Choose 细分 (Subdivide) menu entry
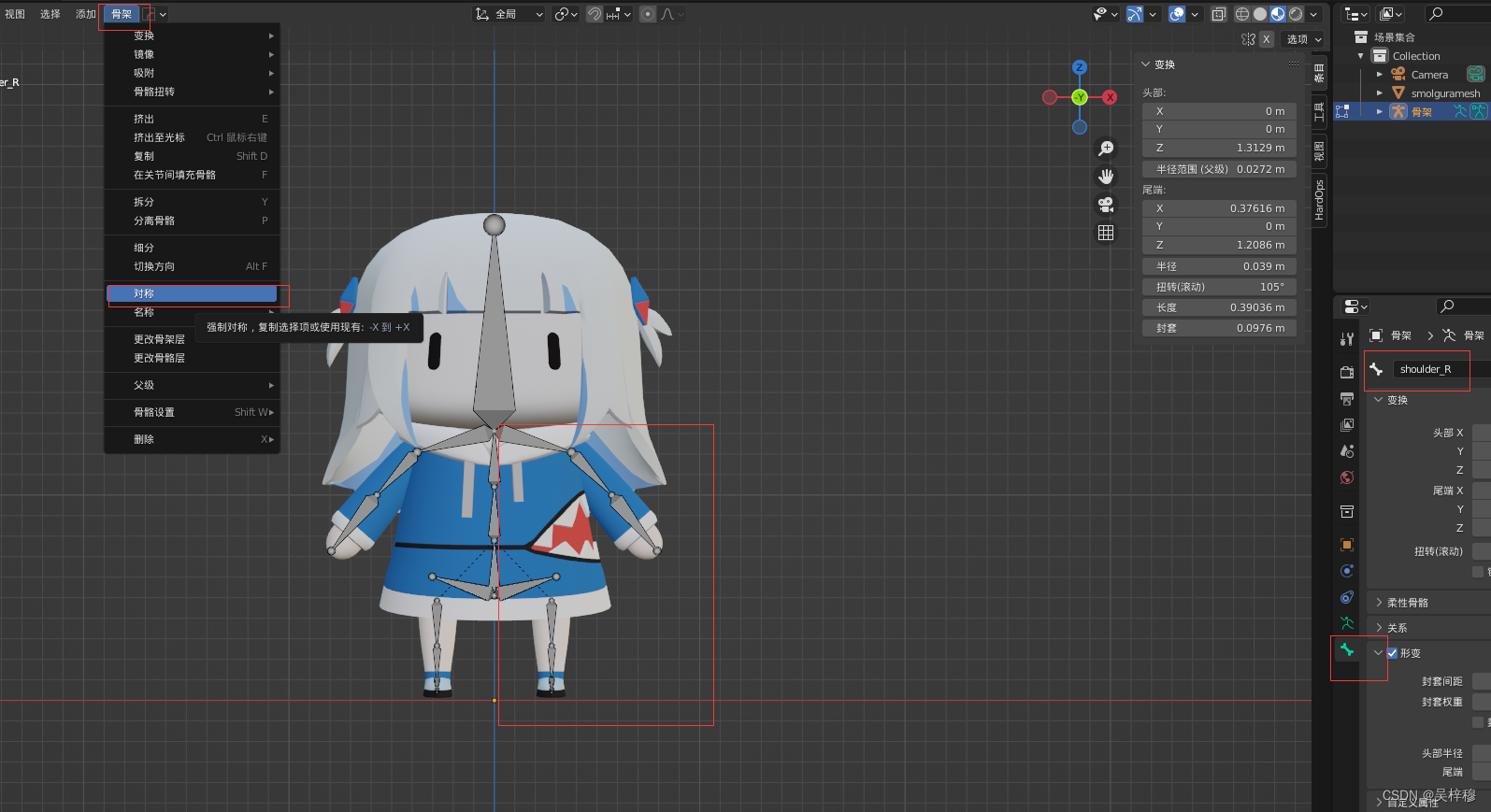1491x812 pixels. pos(192,248)
